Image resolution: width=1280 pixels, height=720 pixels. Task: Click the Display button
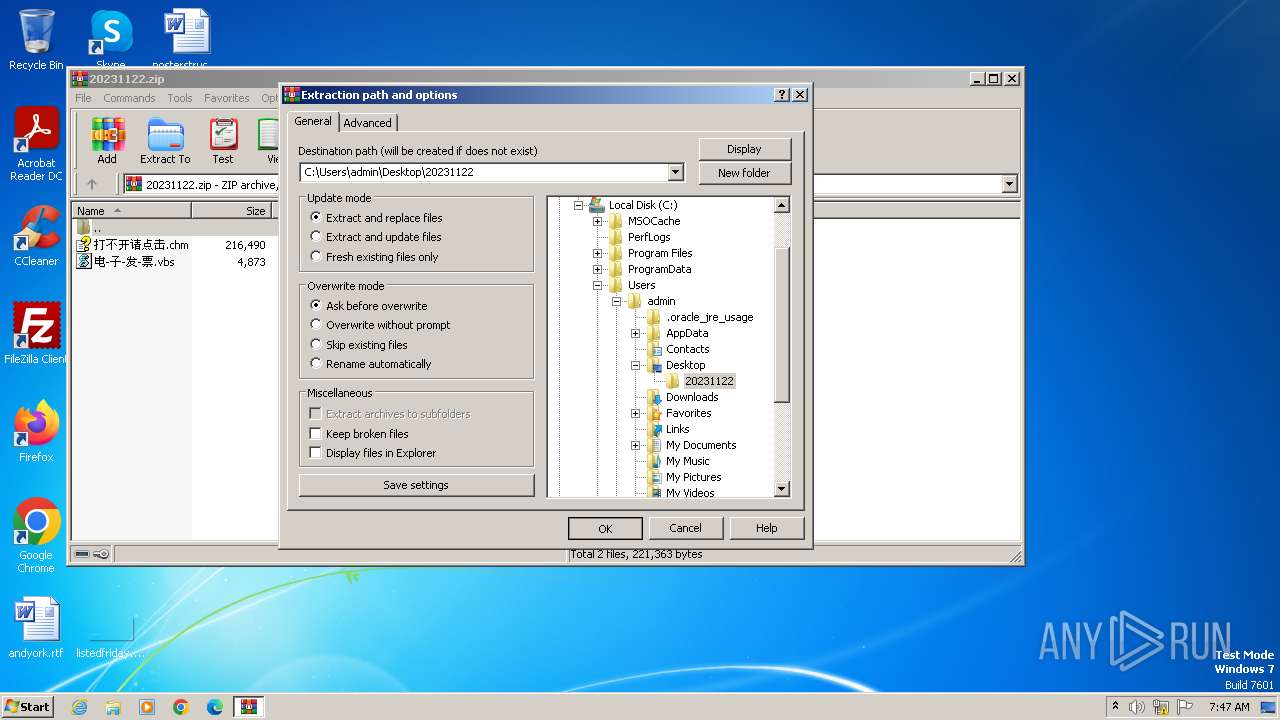pyautogui.click(x=744, y=149)
